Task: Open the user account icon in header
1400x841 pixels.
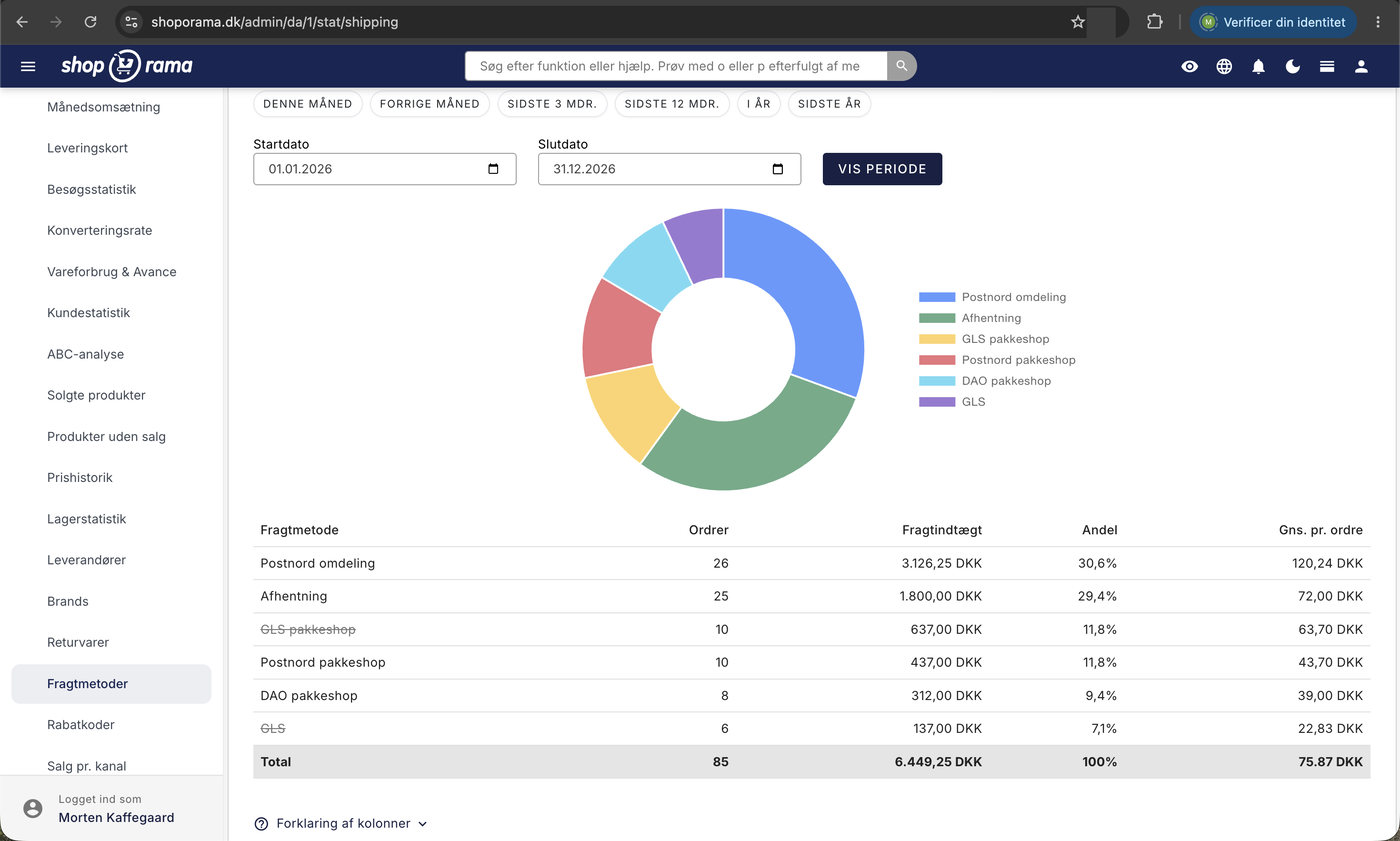Action: [x=1361, y=66]
